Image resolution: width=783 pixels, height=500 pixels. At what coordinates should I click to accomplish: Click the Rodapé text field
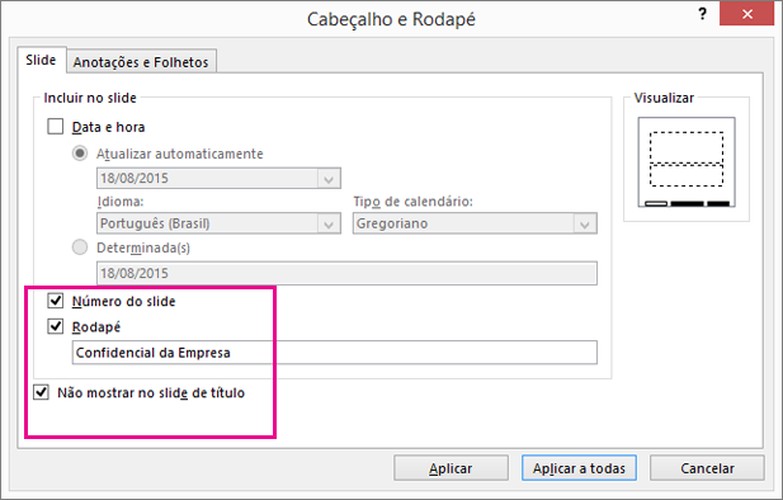334,352
